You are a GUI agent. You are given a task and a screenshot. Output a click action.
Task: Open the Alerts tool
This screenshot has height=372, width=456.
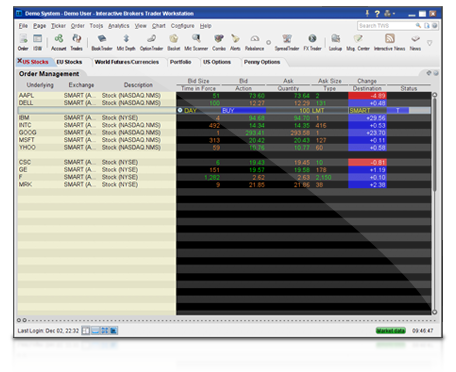pyautogui.click(x=235, y=42)
